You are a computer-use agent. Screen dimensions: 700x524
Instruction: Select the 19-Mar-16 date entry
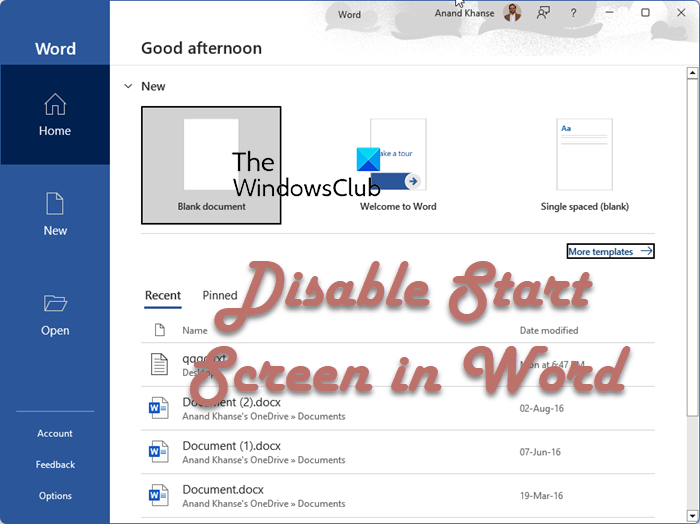point(541,496)
